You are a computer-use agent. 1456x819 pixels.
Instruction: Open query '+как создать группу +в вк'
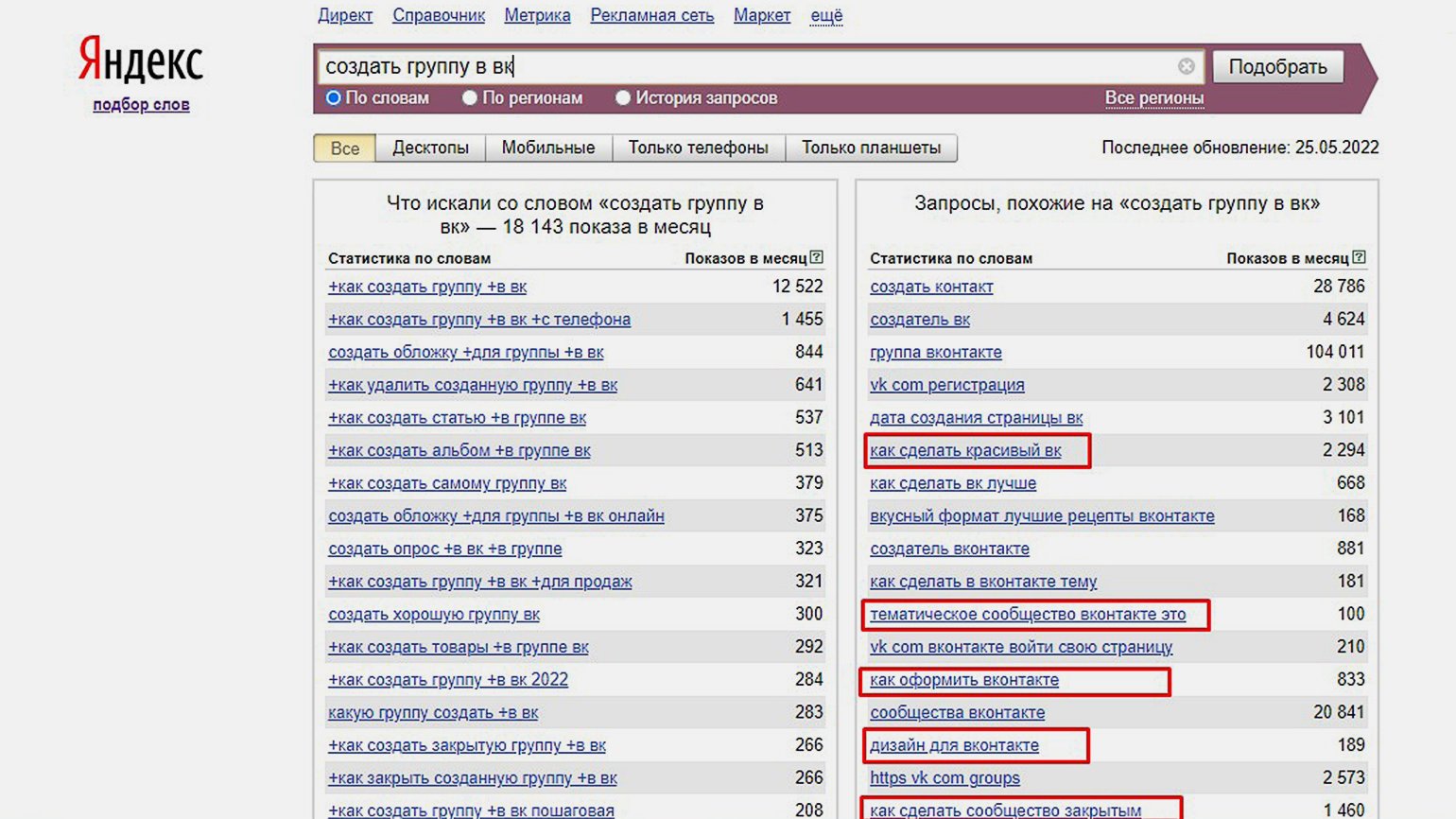427,287
